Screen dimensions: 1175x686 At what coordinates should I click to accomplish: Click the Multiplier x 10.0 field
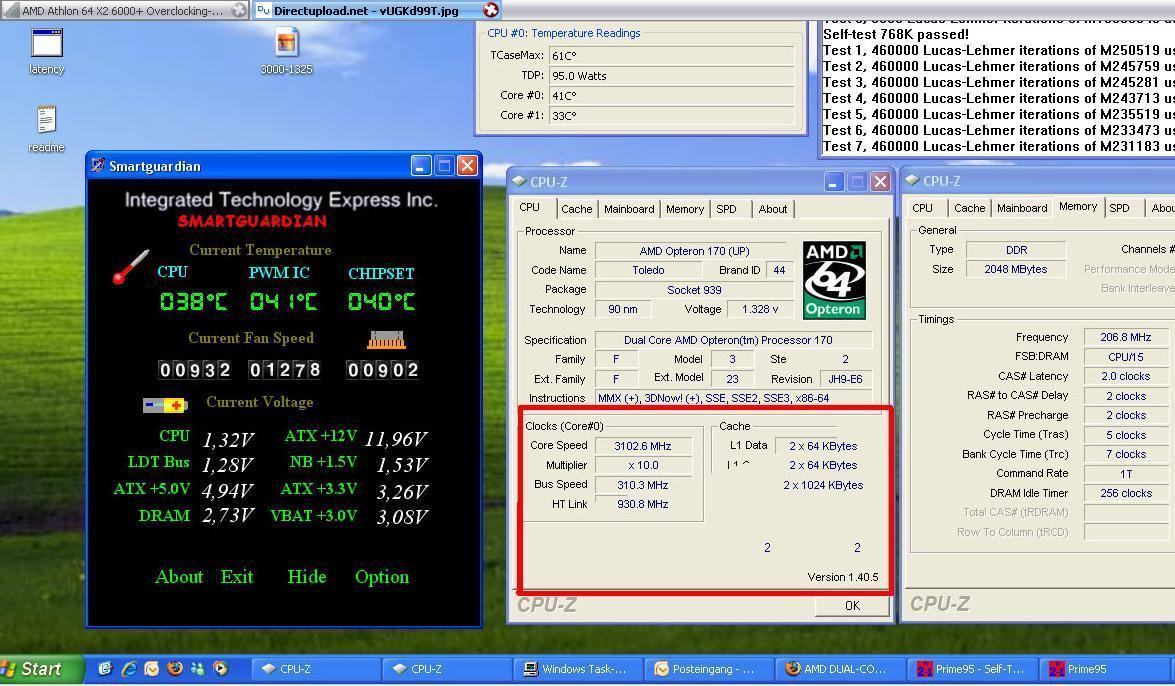(x=643, y=466)
